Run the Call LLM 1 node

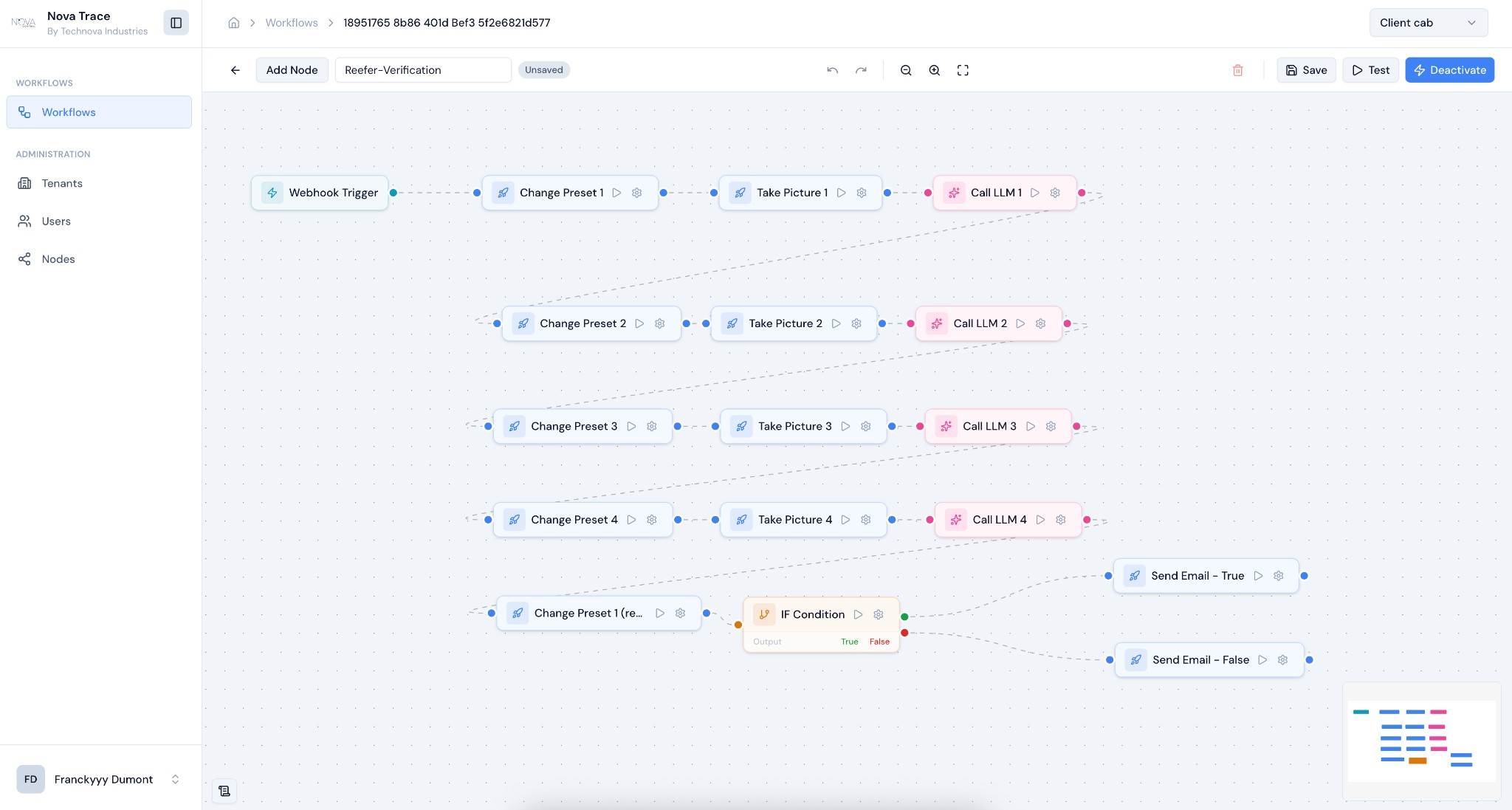1036,193
